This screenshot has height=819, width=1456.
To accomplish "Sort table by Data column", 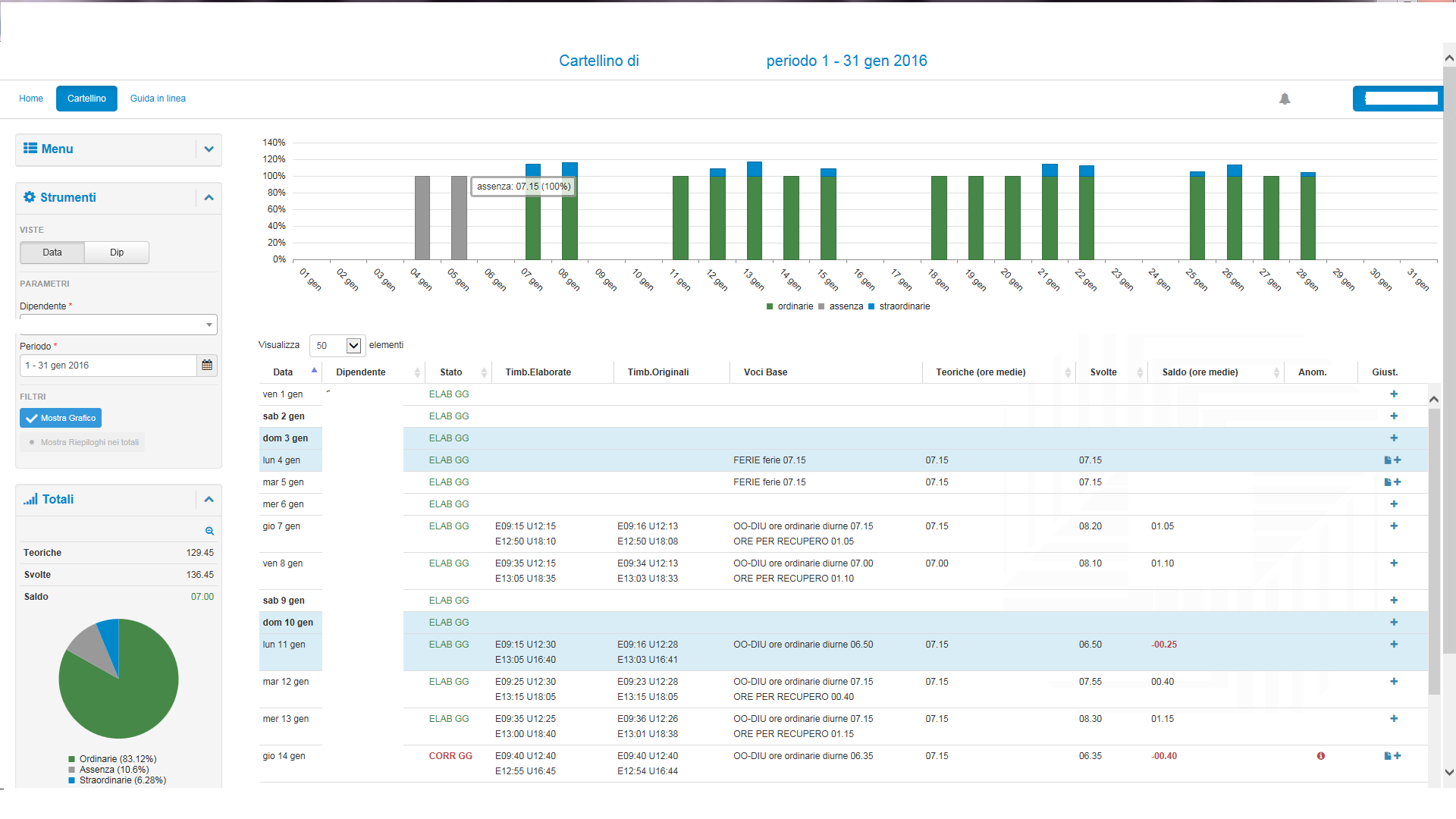I will click(290, 372).
